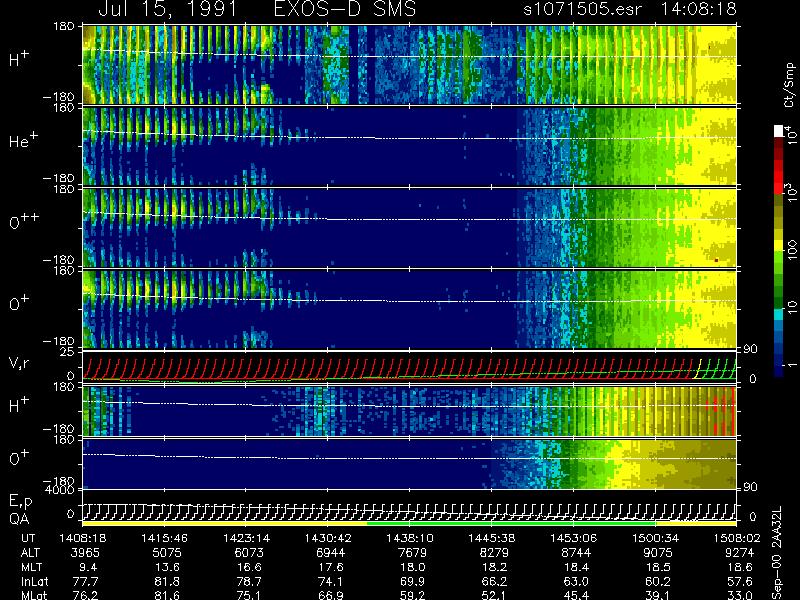This screenshot has width=800, height=600.
Task: Click ALT value '7679'
Action: tap(412, 553)
